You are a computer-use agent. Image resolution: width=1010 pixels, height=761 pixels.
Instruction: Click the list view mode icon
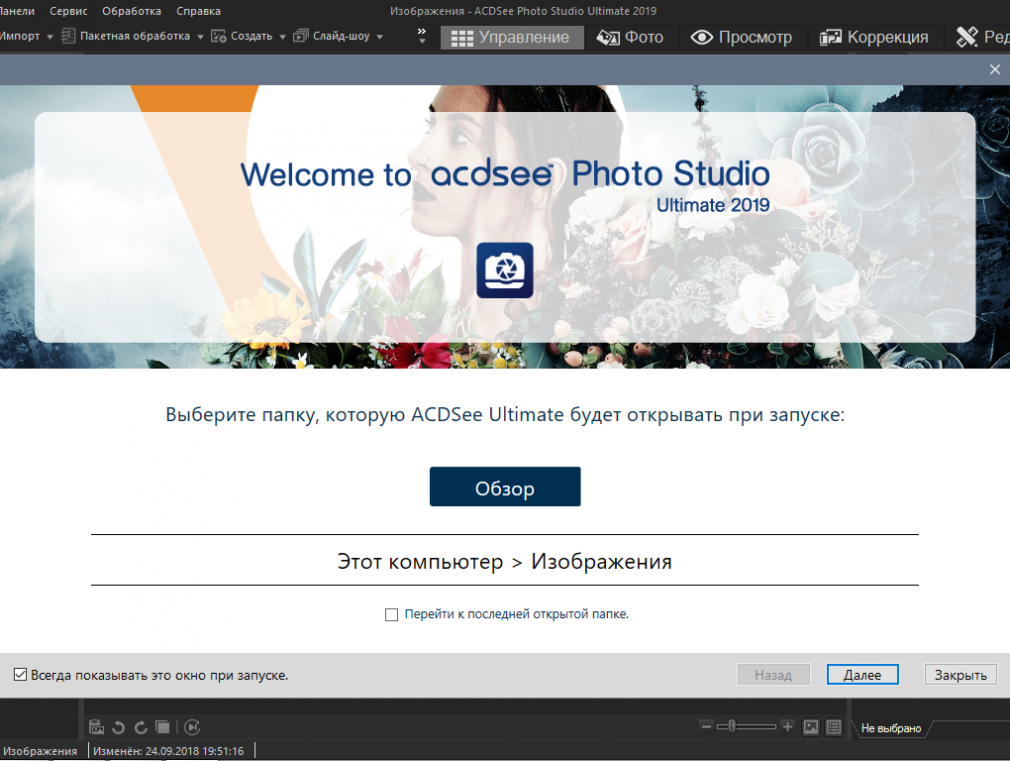tap(834, 727)
